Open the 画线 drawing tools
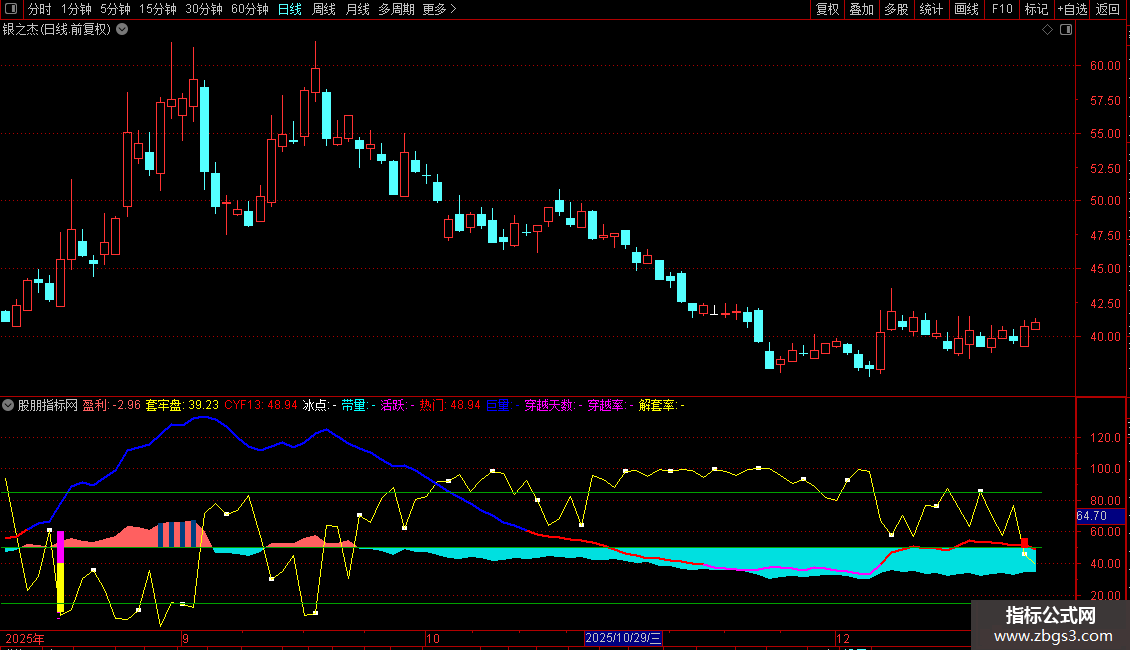 click(966, 10)
